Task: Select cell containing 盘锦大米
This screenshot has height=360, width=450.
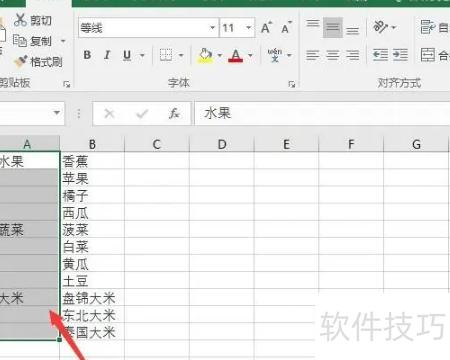Action: tap(92, 298)
